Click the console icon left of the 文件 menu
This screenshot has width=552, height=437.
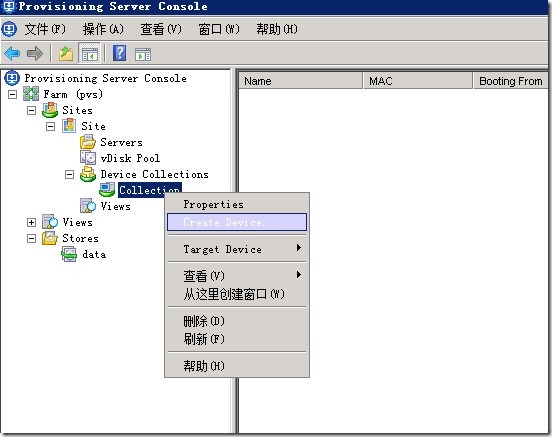9,29
